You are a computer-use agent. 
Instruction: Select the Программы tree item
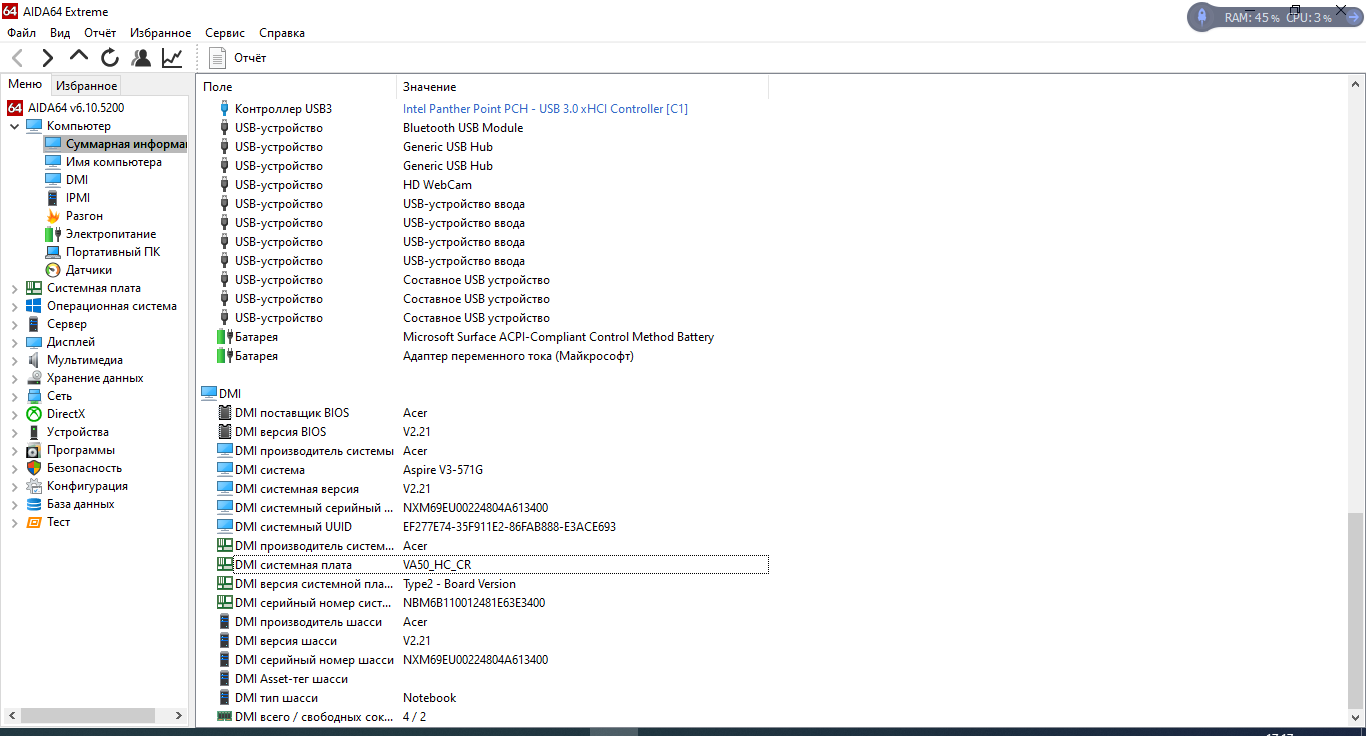pyautogui.click(x=81, y=450)
